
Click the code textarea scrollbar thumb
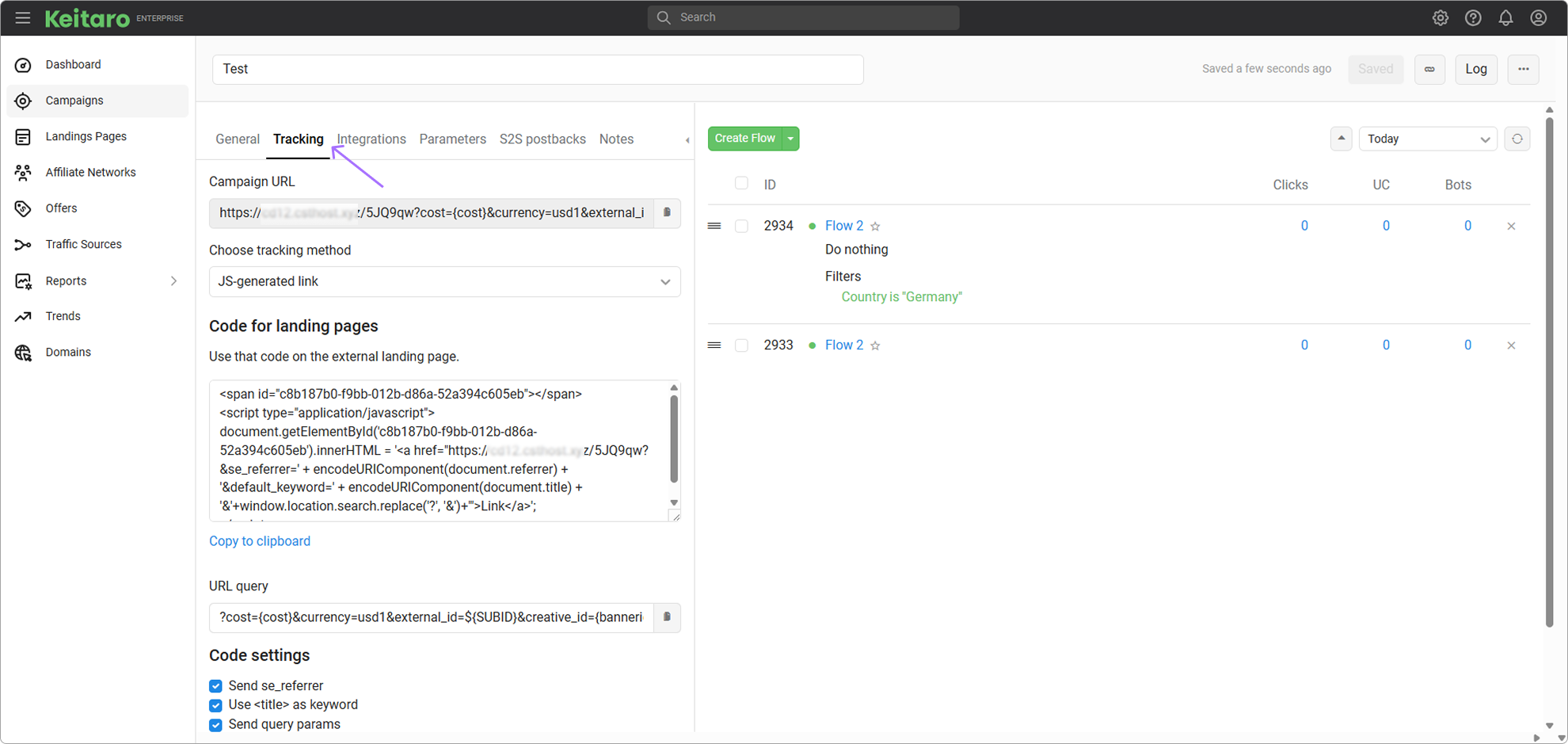click(x=674, y=439)
